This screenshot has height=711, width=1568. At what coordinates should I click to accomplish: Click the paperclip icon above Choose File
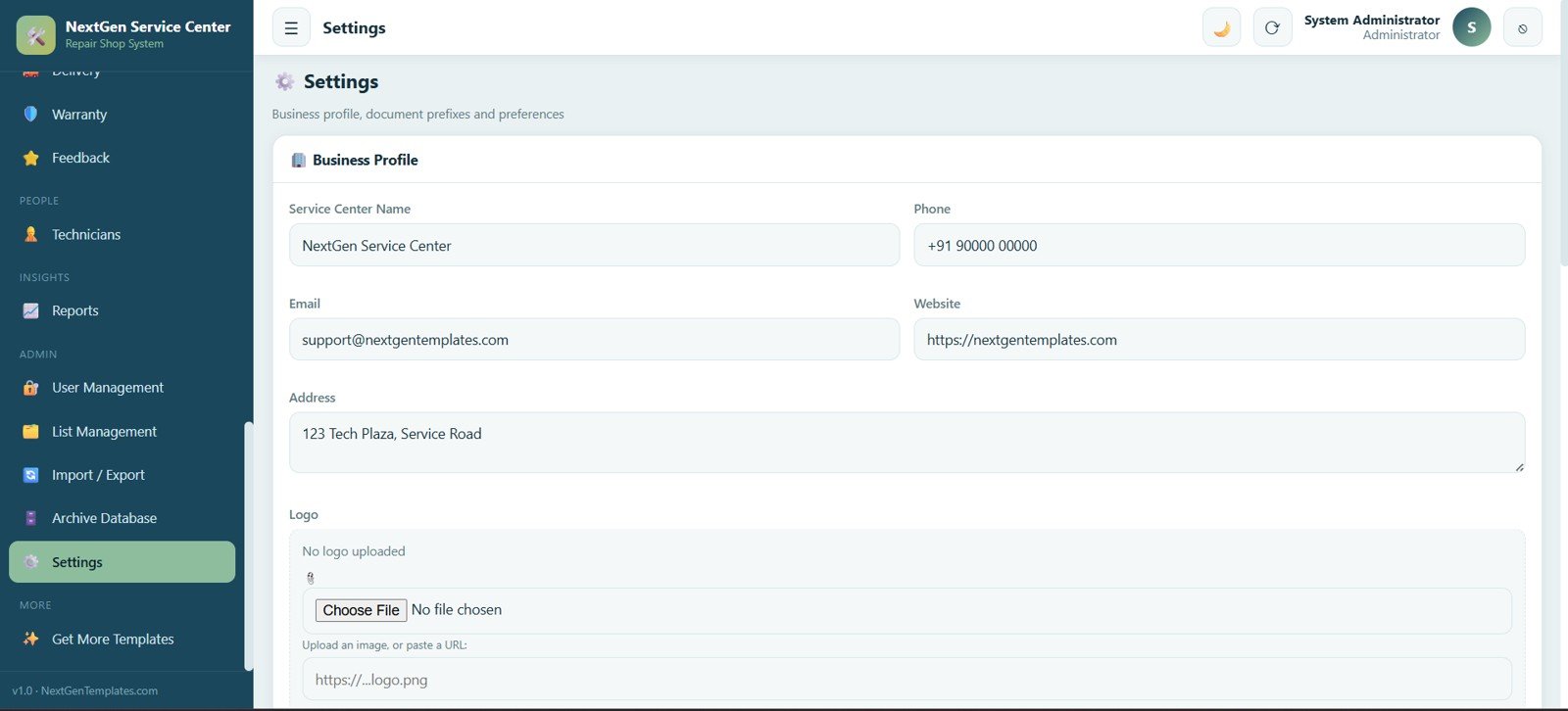[311, 578]
